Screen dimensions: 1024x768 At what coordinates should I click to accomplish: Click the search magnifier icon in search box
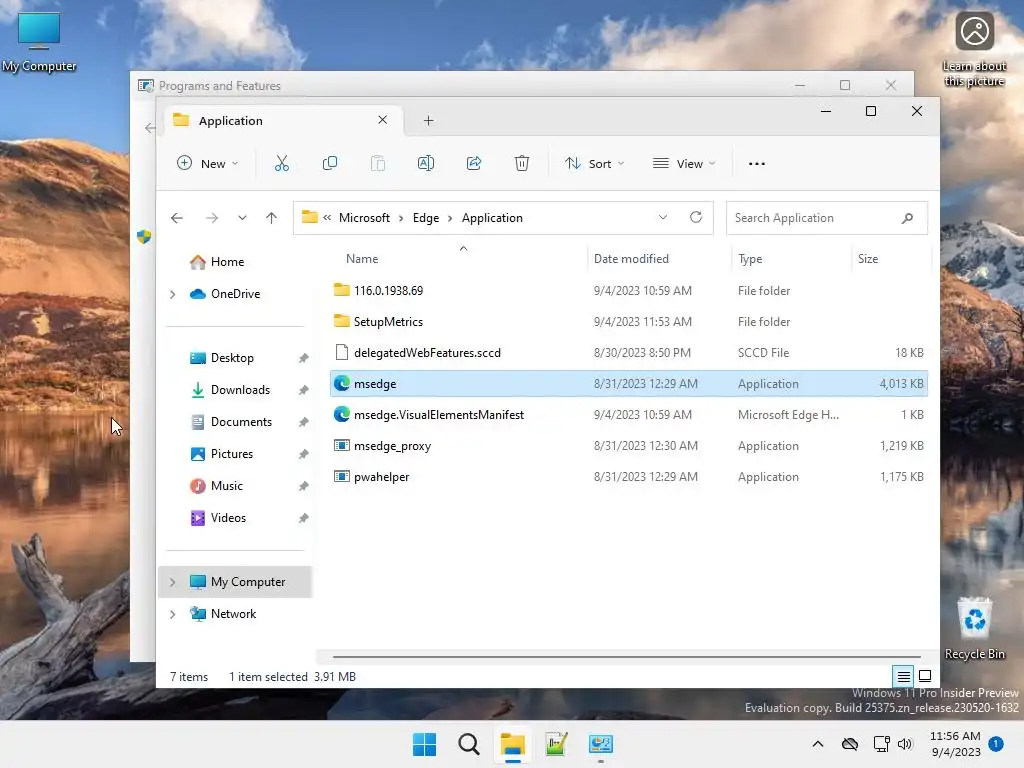[907, 218]
